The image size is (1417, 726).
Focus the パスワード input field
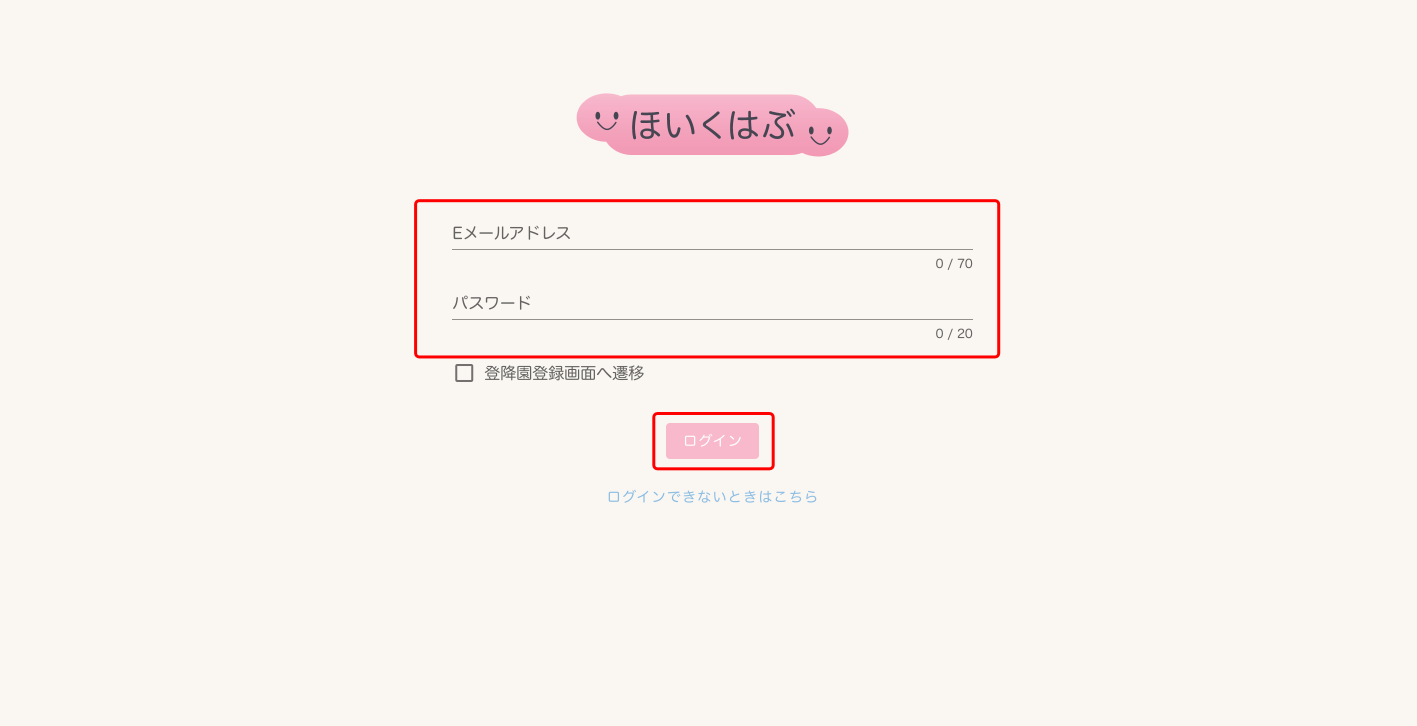pyautogui.click(x=712, y=303)
